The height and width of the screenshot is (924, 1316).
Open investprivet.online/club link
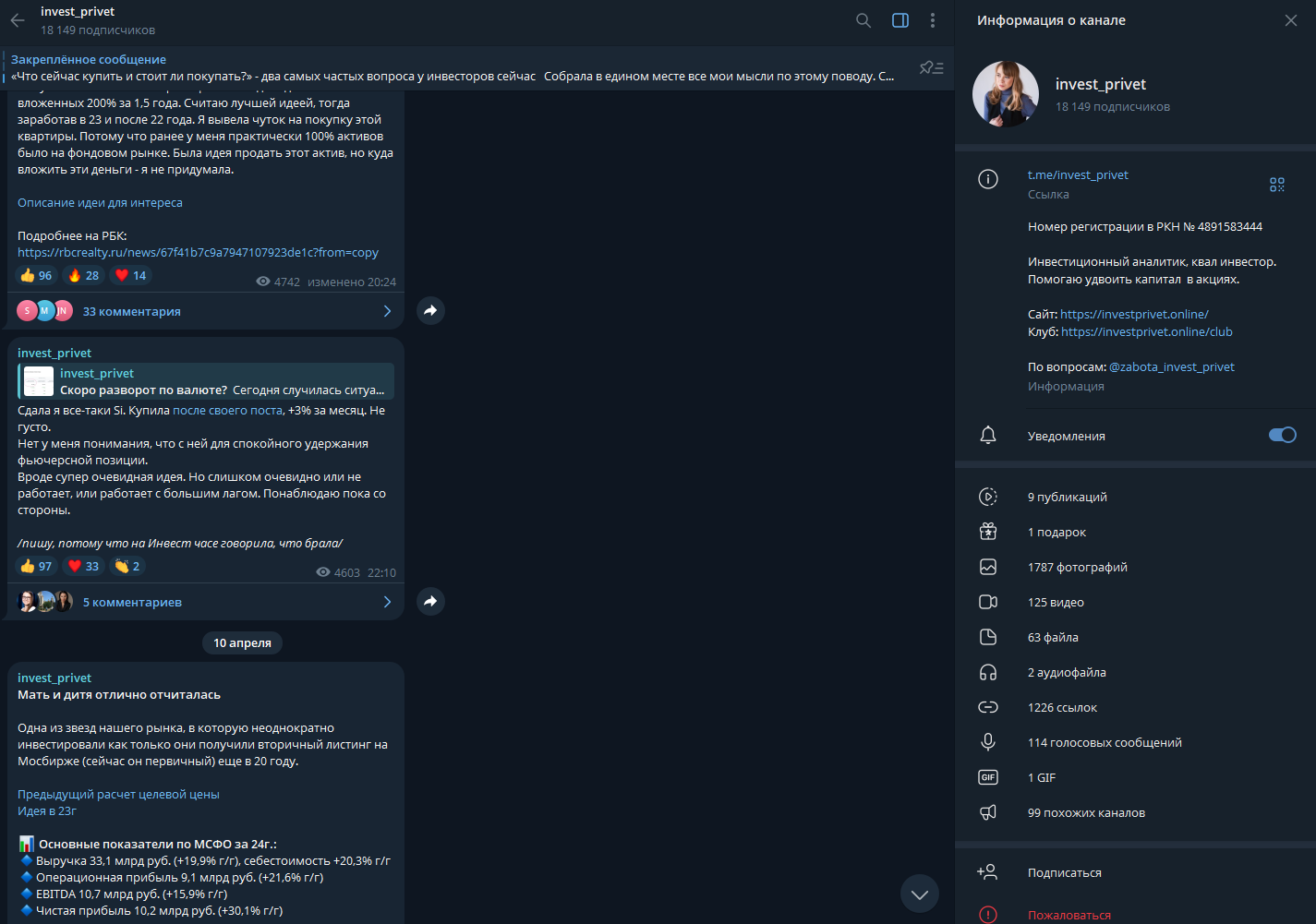point(1146,331)
